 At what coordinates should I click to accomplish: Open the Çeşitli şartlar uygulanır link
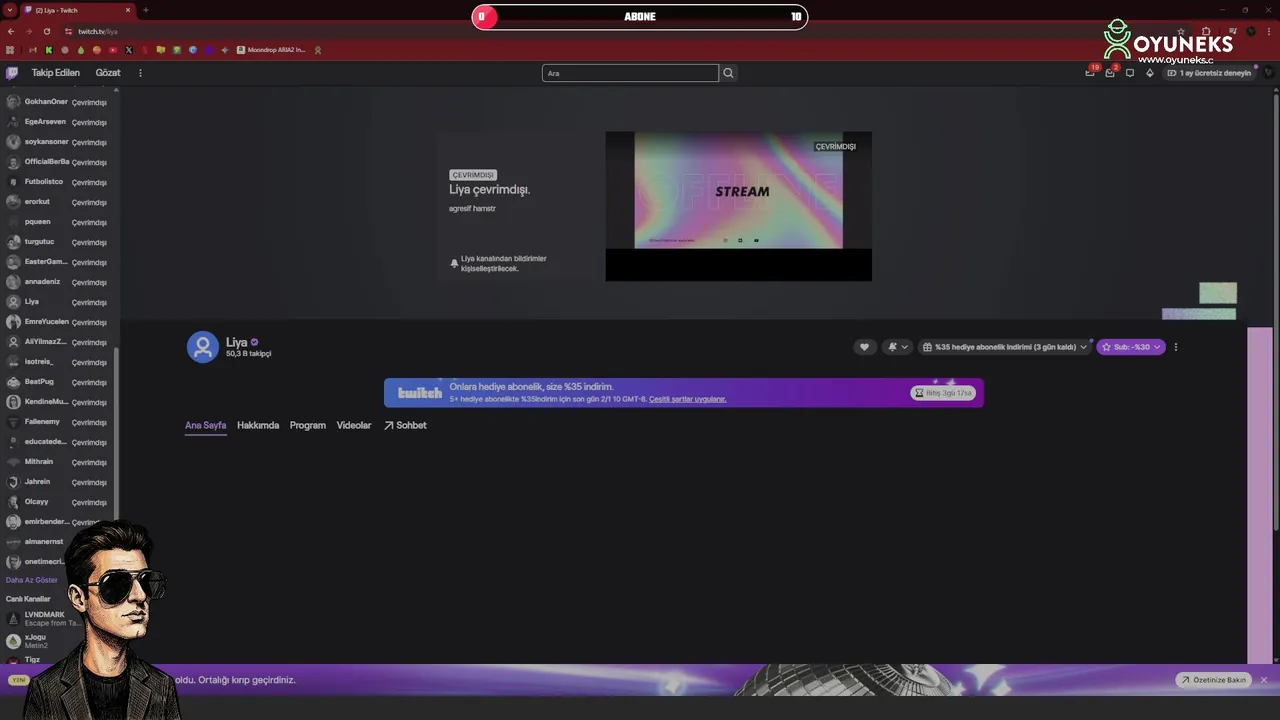(688, 399)
